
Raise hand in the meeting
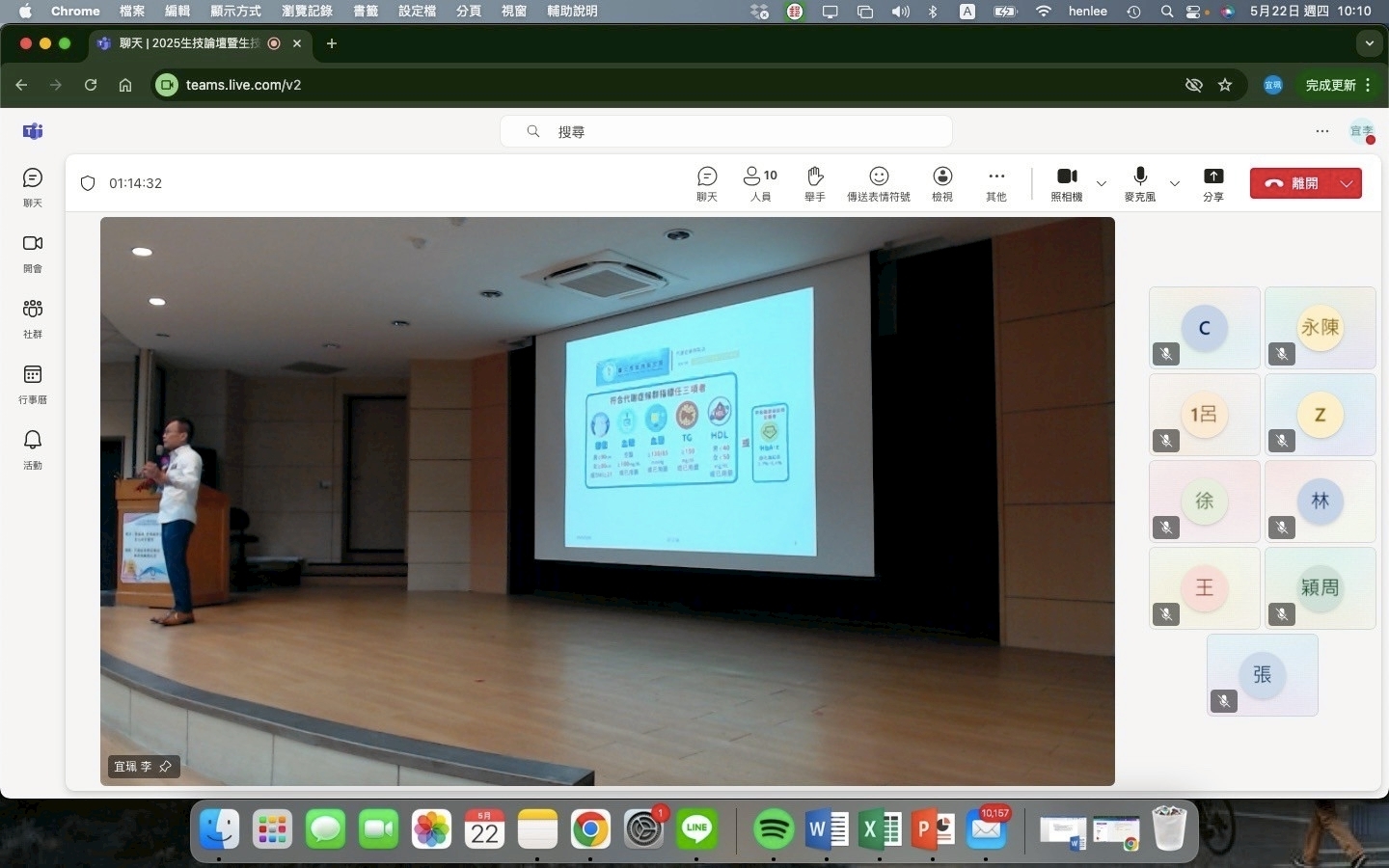[x=814, y=182]
